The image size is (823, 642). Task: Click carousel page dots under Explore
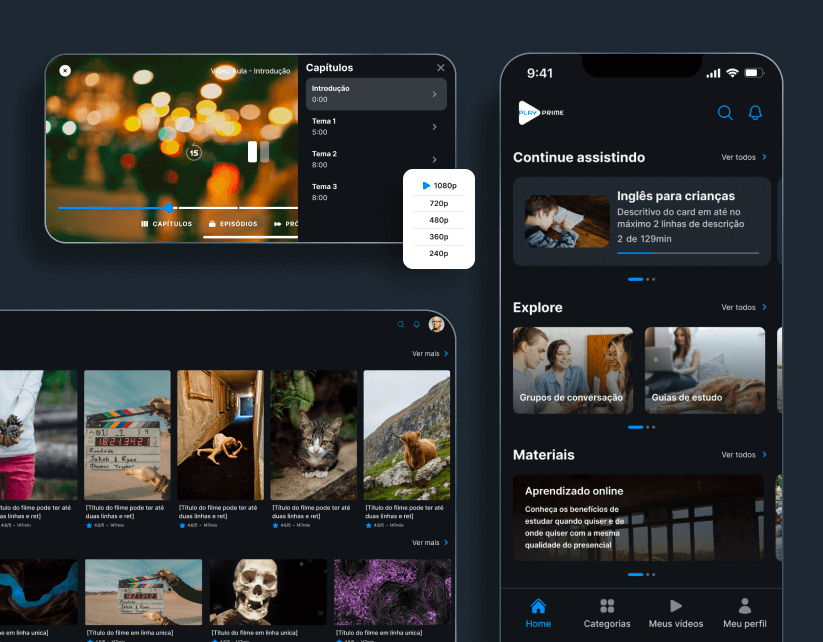(x=641, y=427)
